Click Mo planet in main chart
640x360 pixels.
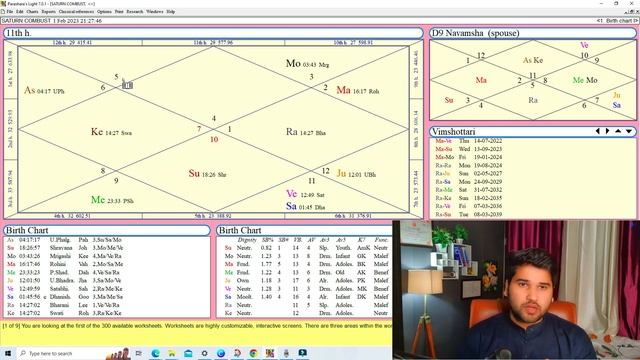(293, 63)
